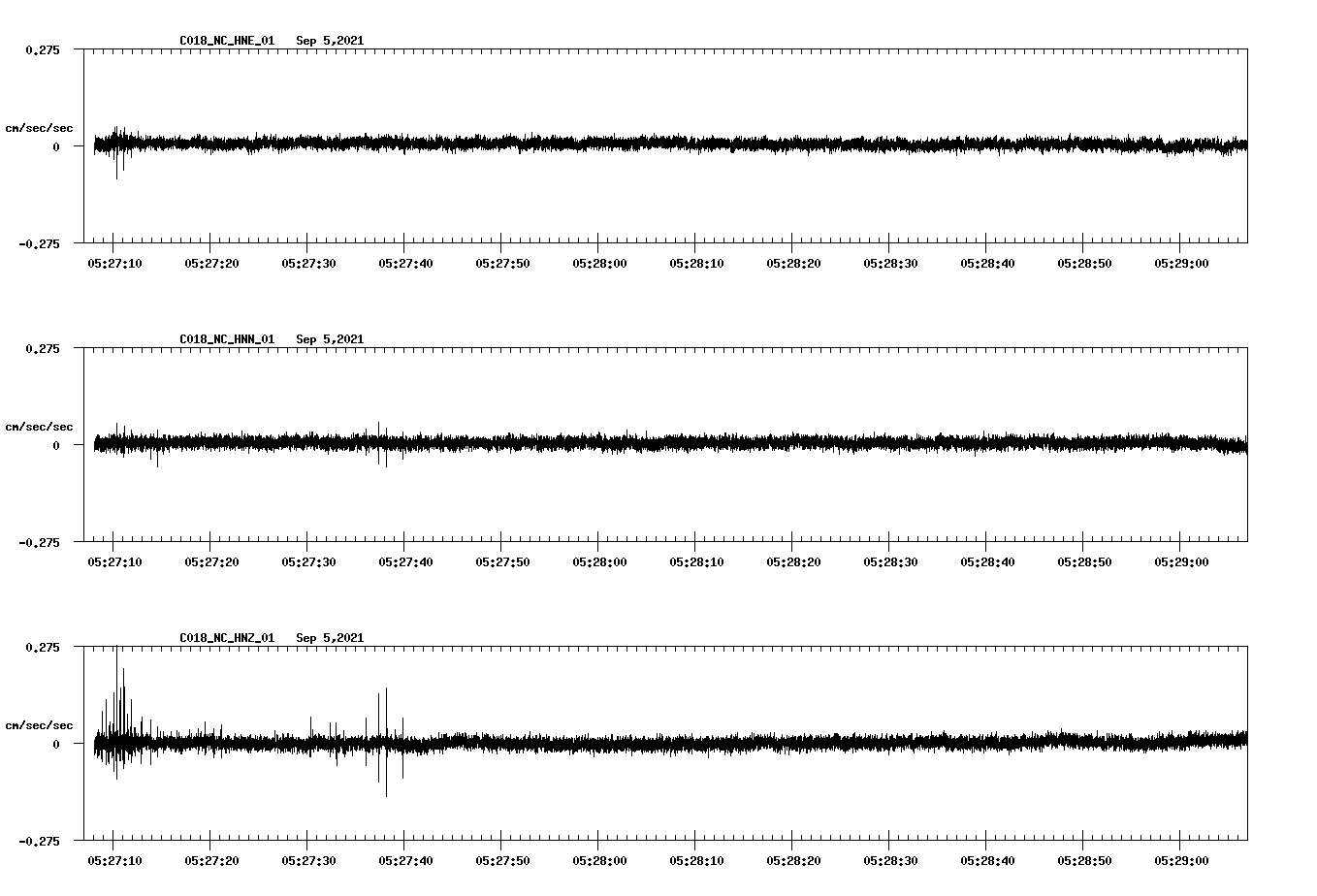Pick 05:28:50 time label under HNZ plot
The width and height of the screenshot is (1317, 896).
coord(1084,860)
